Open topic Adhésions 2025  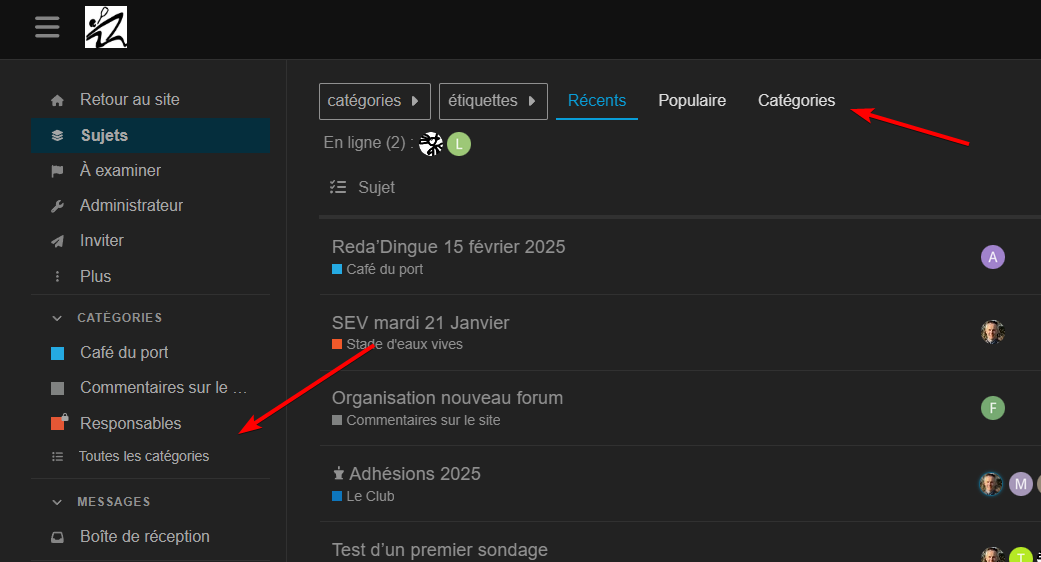coord(415,474)
